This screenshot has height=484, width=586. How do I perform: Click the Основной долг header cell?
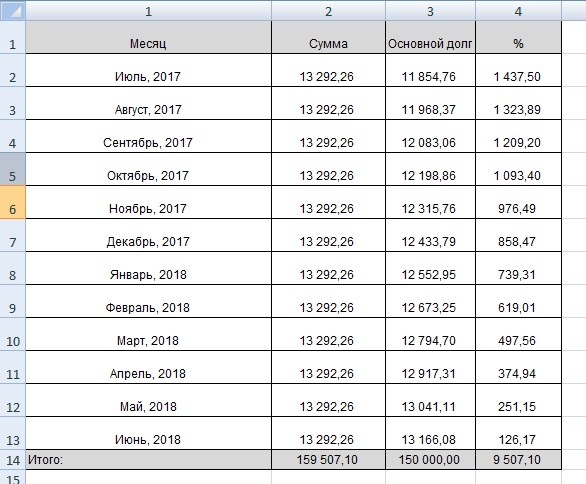431,37
